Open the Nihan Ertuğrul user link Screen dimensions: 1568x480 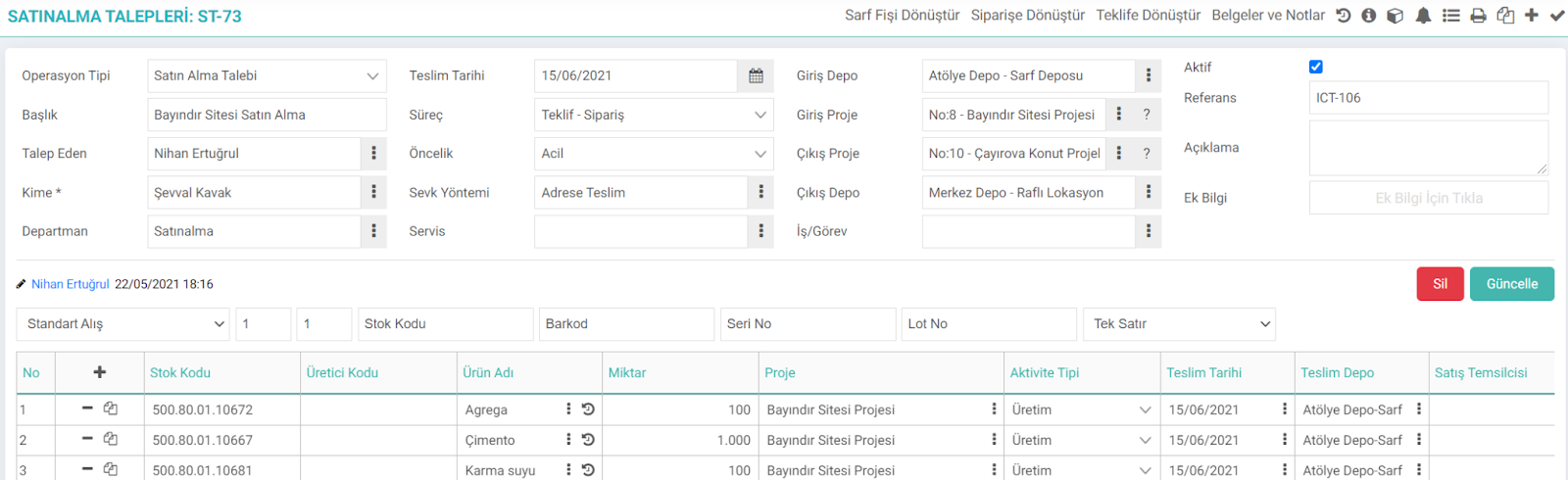(x=71, y=284)
